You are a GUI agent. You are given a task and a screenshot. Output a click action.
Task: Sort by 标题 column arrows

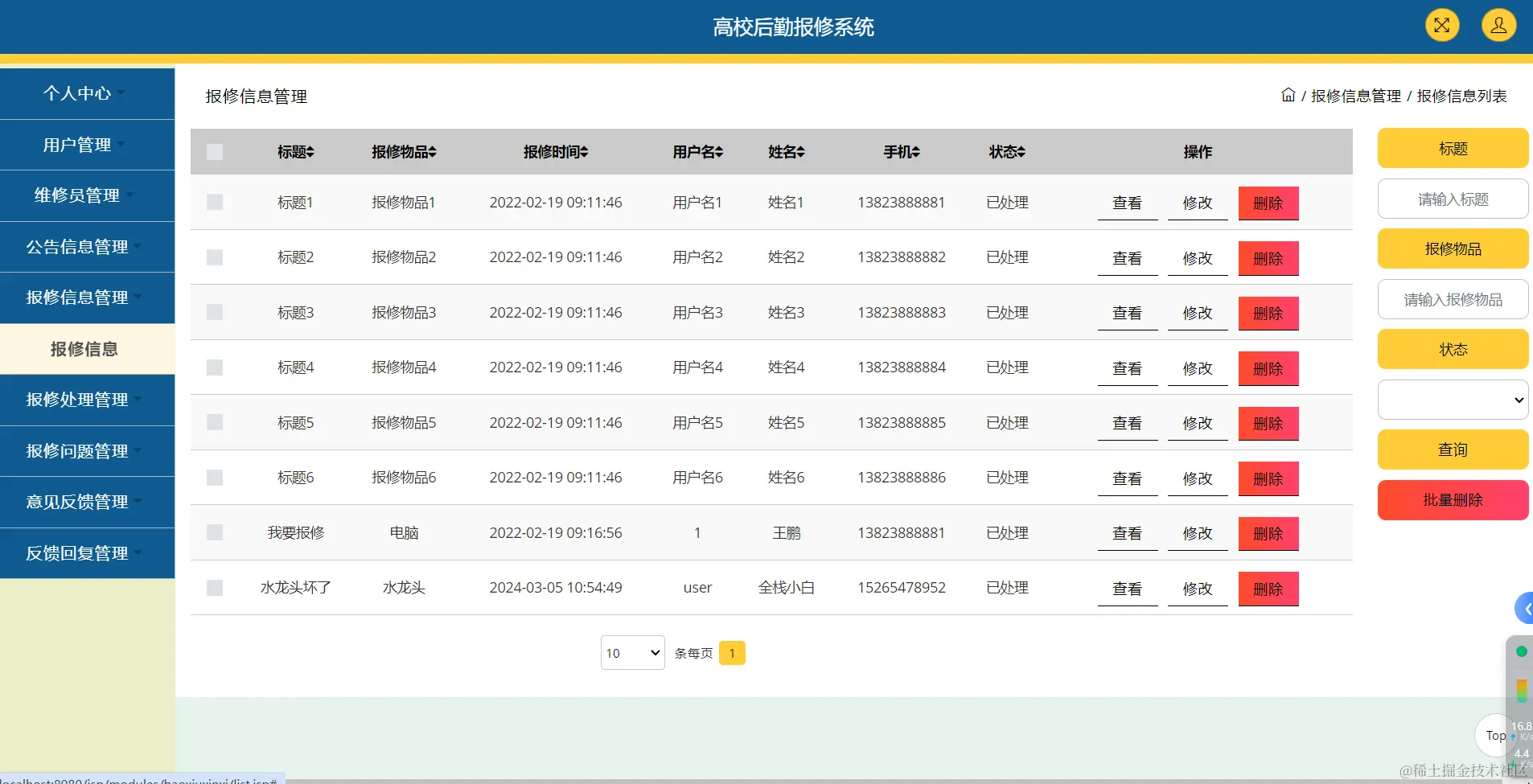click(x=310, y=152)
